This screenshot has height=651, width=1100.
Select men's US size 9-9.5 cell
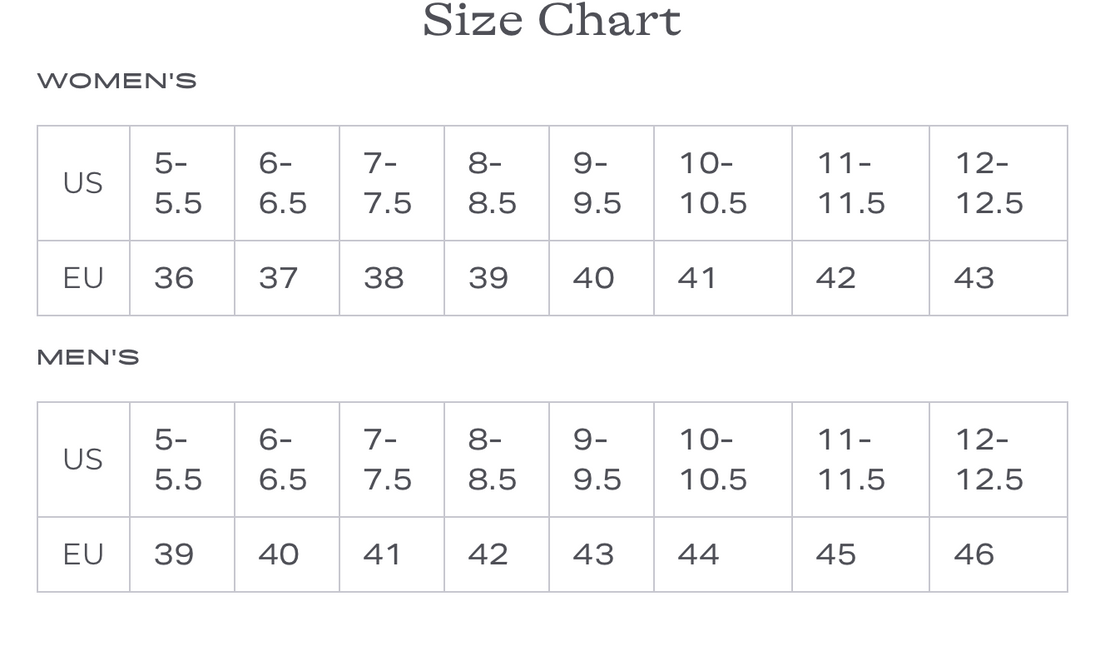click(x=597, y=459)
